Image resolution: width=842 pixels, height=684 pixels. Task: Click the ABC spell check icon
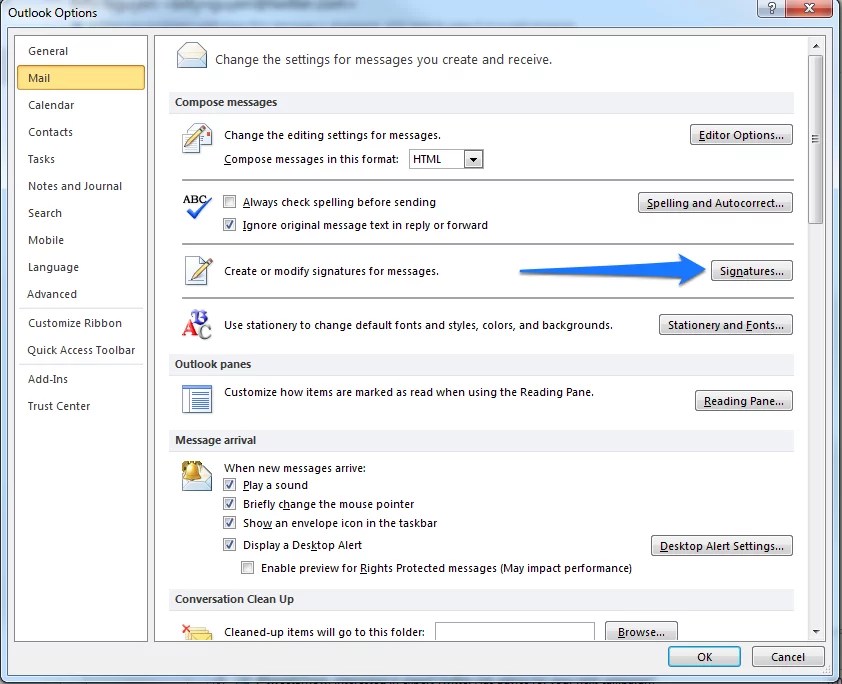[x=197, y=207]
